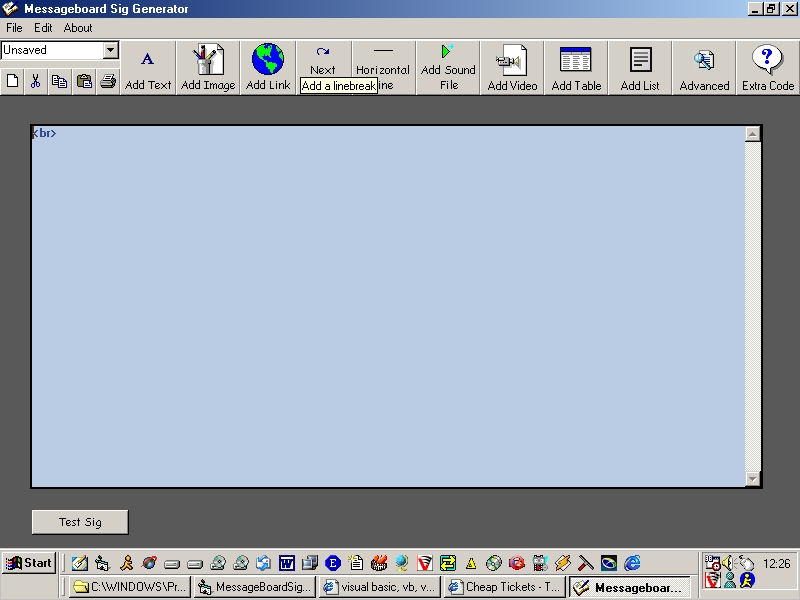Click the Extra Code question mark icon

[768, 60]
